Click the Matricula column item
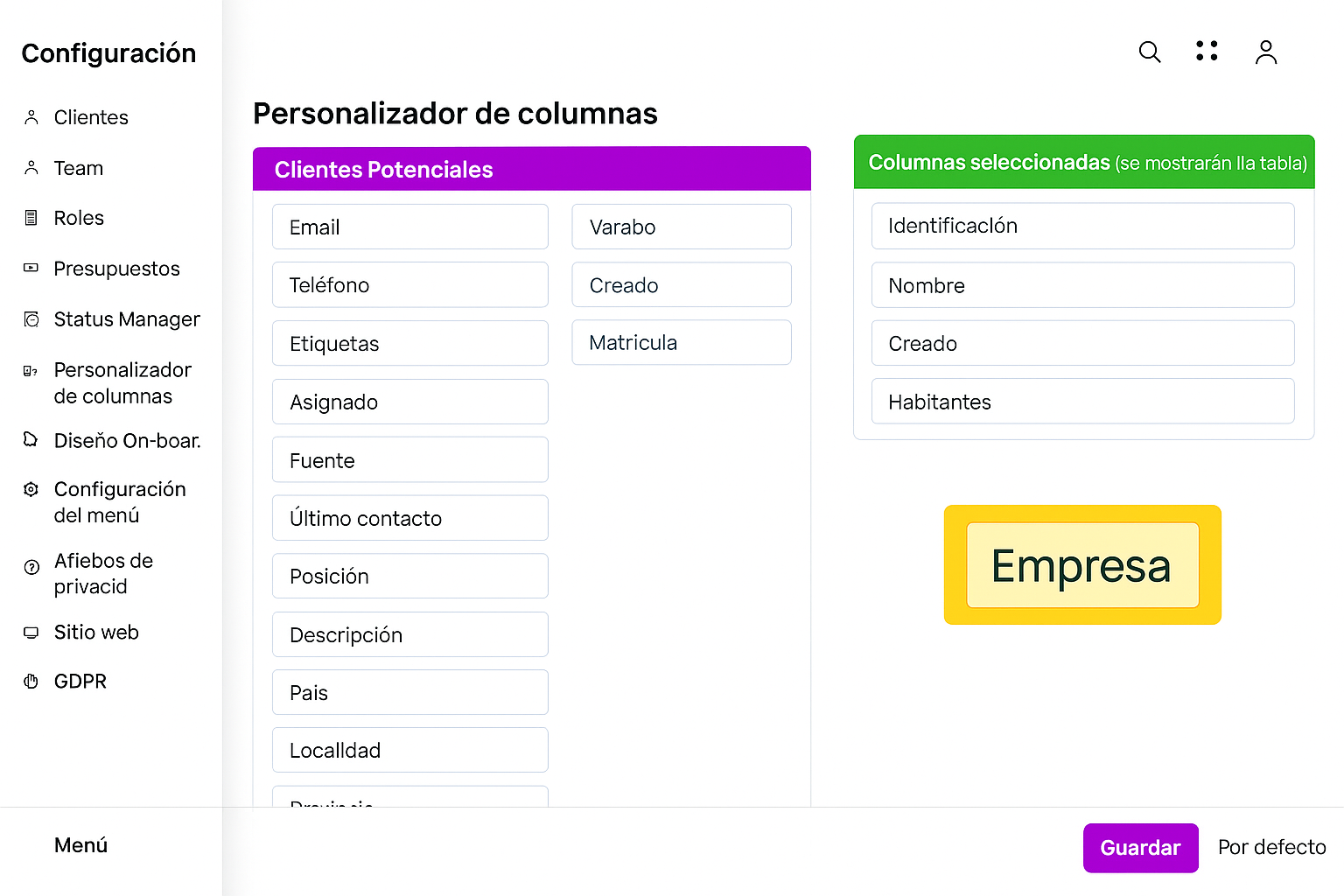The width and height of the screenshot is (1344, 896). tap(681, 342)
